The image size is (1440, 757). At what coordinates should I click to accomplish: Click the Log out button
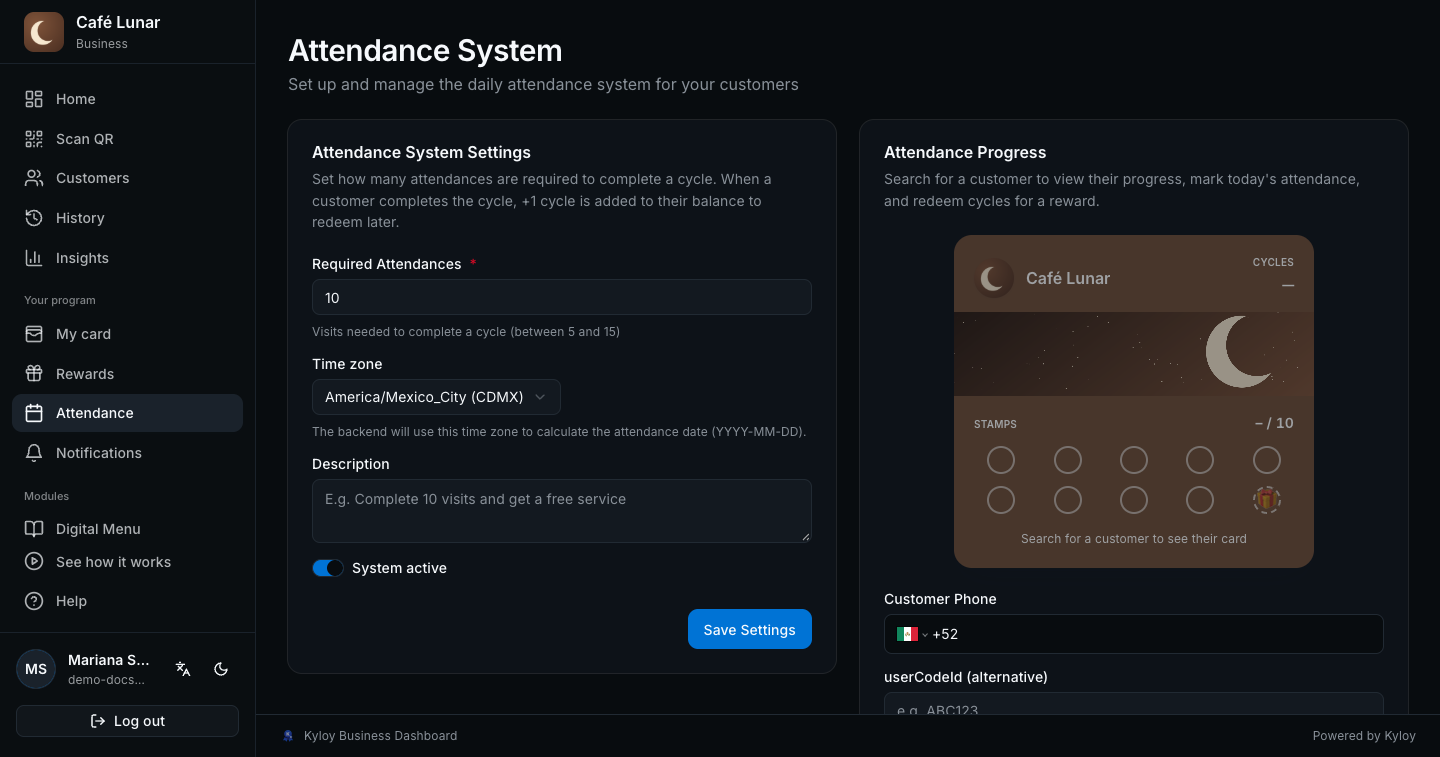click(127, 721)
